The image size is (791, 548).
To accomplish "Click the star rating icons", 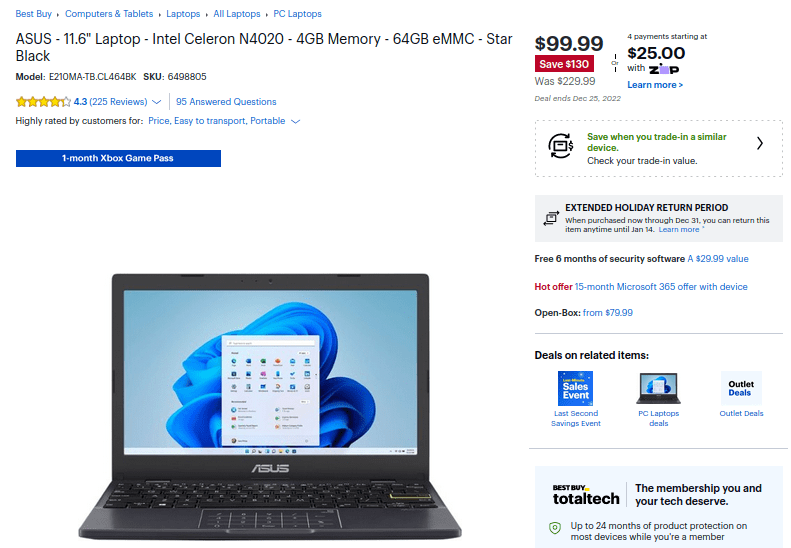I will [x=43, y=102].
